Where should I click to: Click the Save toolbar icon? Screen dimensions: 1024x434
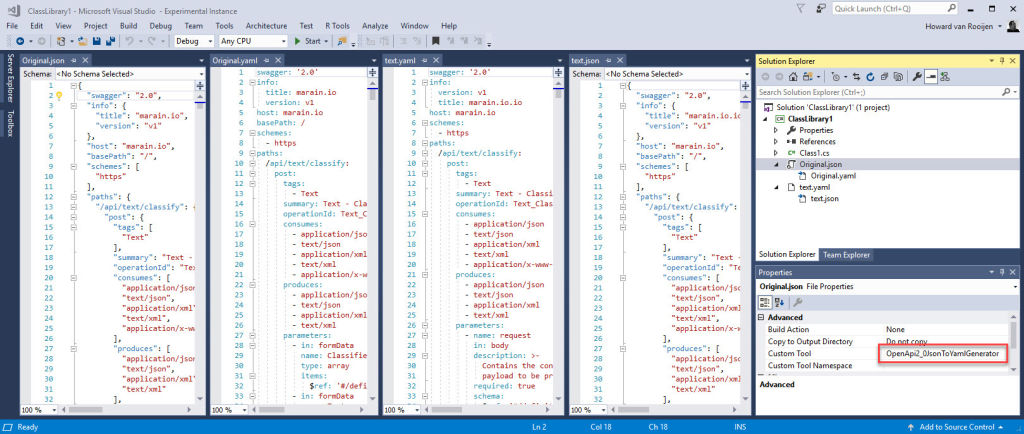point(96,40)
